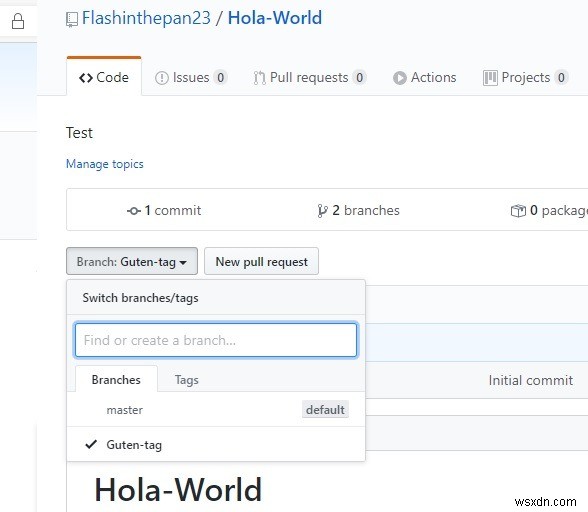Click the Hola-World README heading
588x512 pixels.
(x=178, y=489)
